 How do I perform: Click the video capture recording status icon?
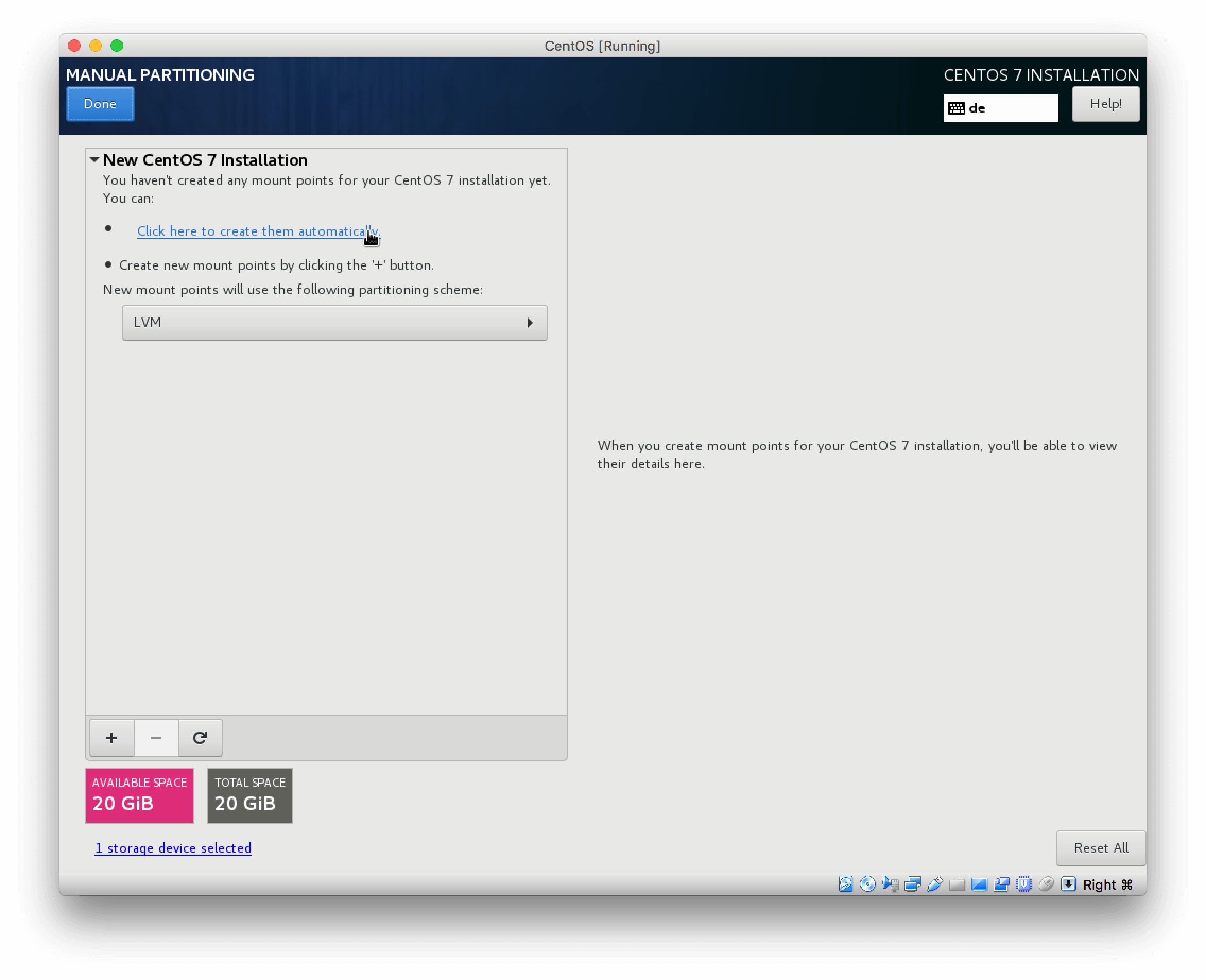(x=1001, y=884)
